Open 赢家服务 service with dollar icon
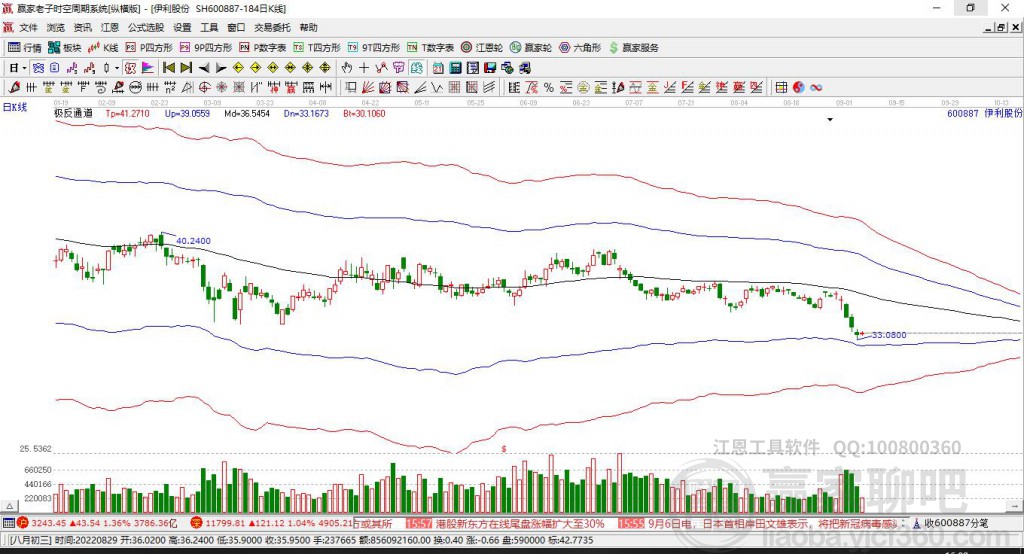This screenshot has width=1024, height=554. coord(634,48)
